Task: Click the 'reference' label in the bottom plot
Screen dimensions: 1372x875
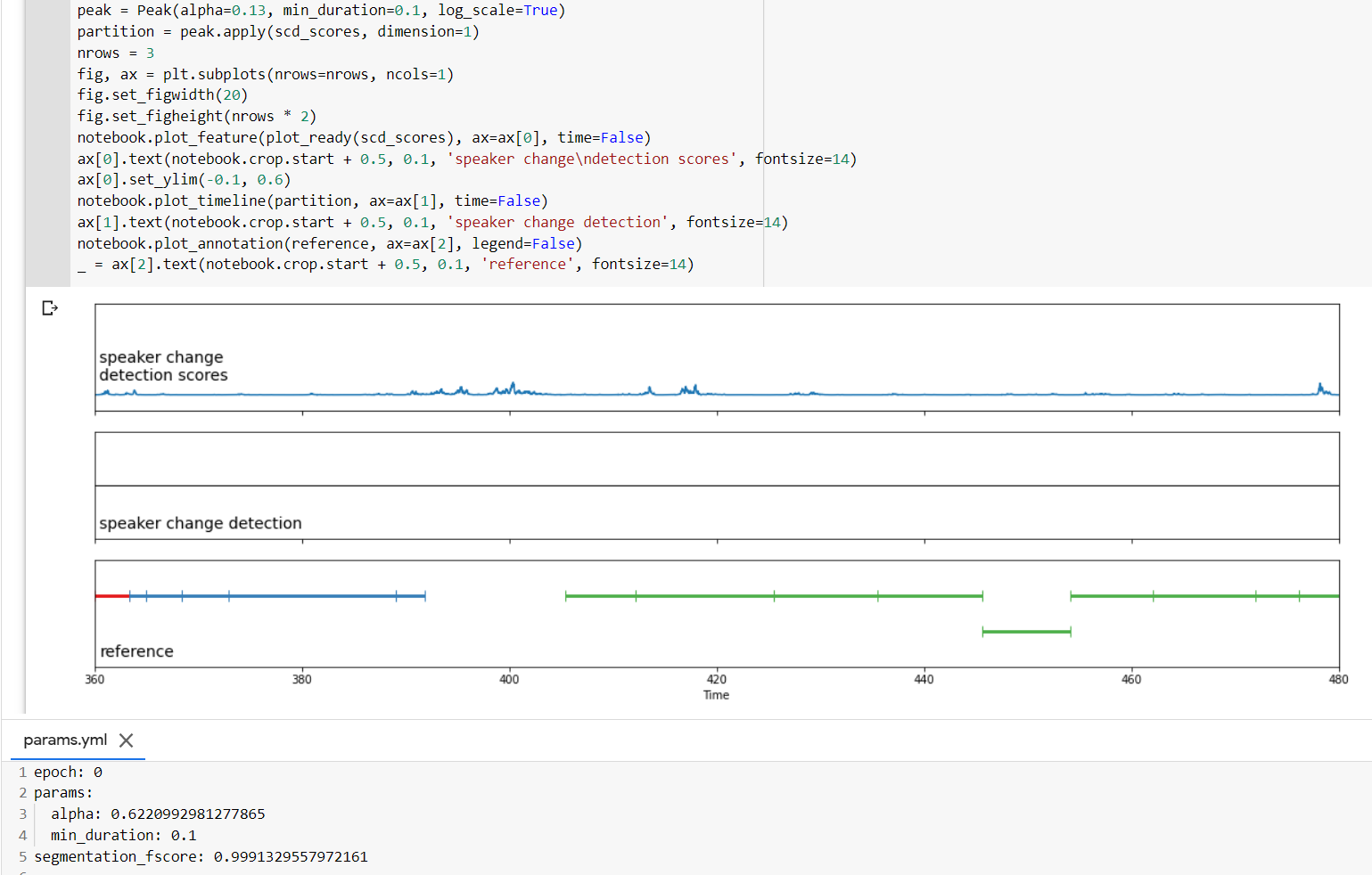Action: coord(136,651)
